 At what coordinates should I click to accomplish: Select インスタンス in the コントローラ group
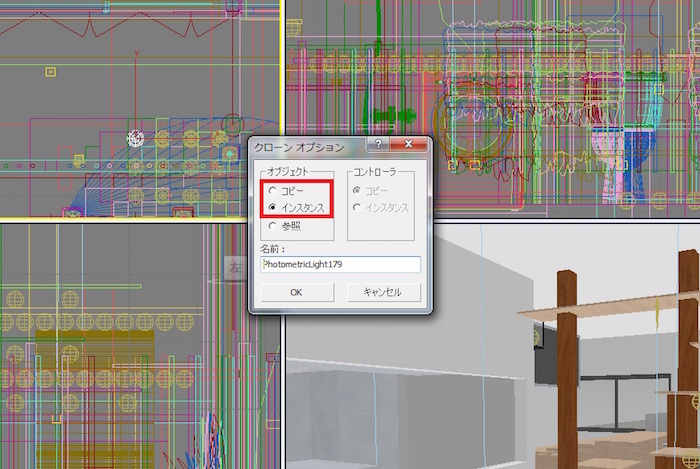(x=359, y=207)
